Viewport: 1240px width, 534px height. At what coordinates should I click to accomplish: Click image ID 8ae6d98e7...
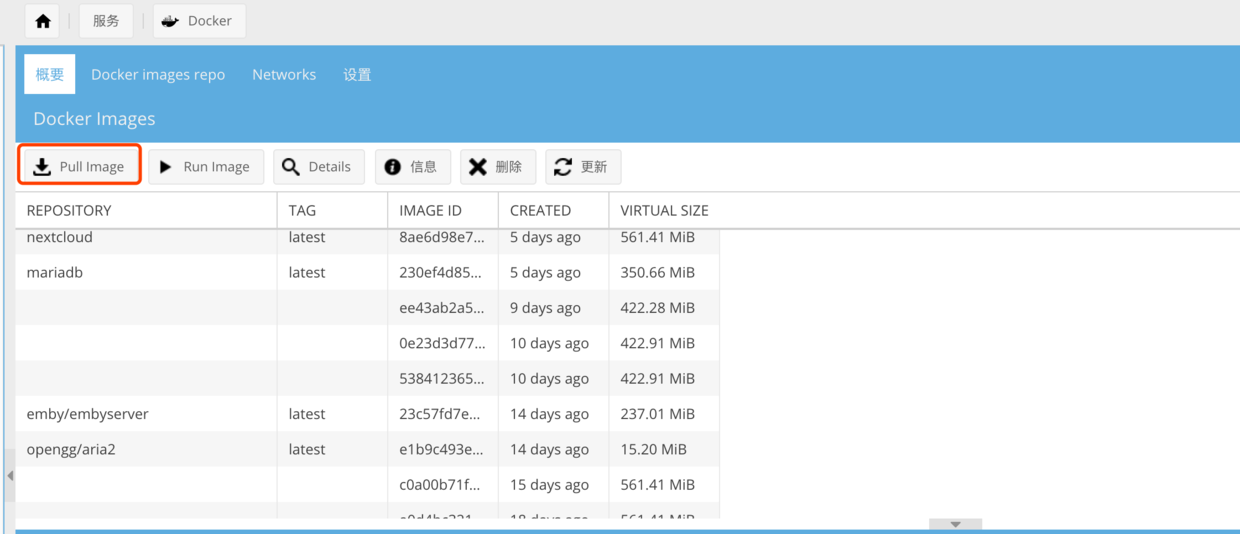click(x=442, y=238)
